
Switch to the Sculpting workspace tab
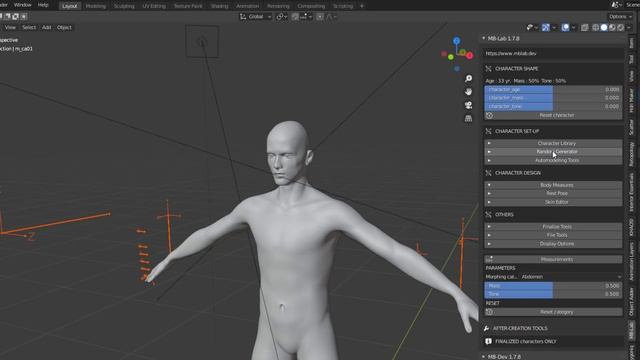[124, 6]
